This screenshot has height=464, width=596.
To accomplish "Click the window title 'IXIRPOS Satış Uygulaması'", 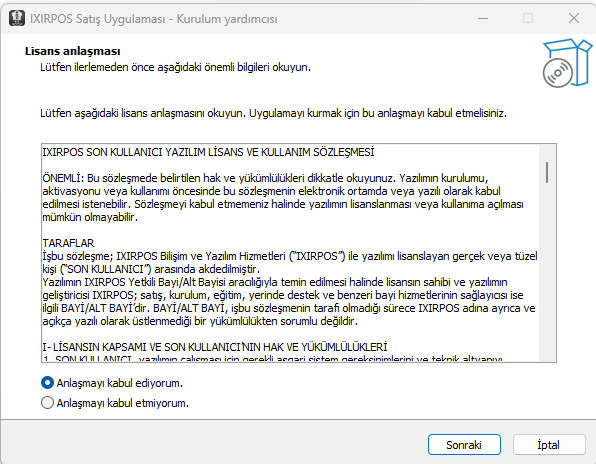I will (98, 19).
